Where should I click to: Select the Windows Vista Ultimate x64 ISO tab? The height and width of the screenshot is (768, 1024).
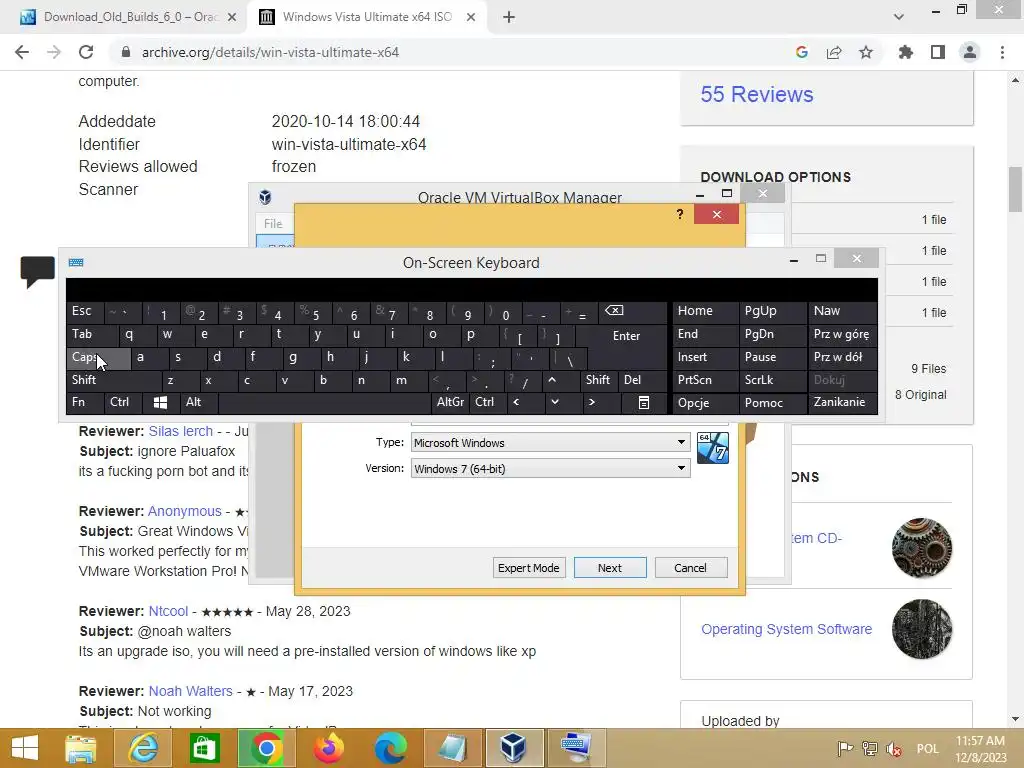[x=367, y=17]
